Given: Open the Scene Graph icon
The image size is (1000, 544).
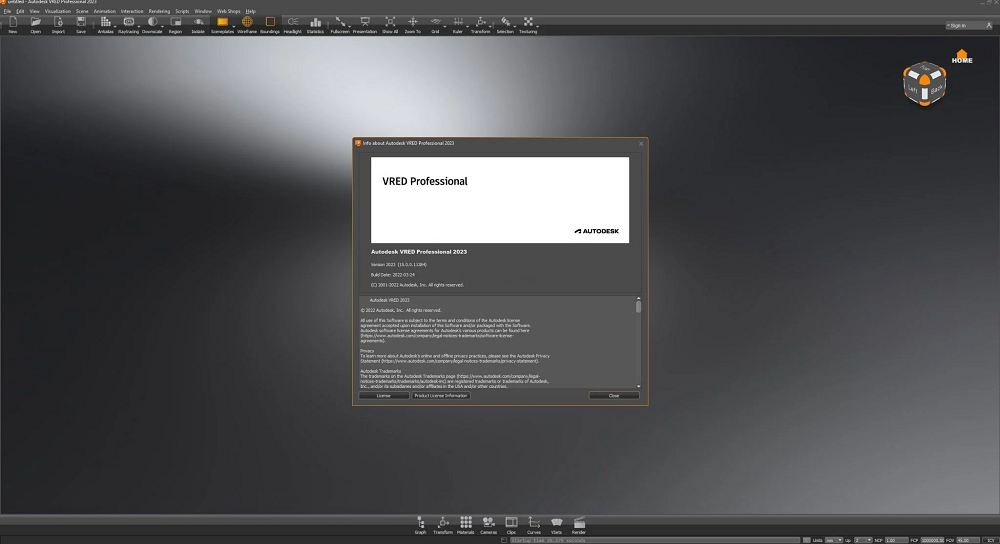Looking at the screenshot, I should pyautogui.click(x=420, y=523).
